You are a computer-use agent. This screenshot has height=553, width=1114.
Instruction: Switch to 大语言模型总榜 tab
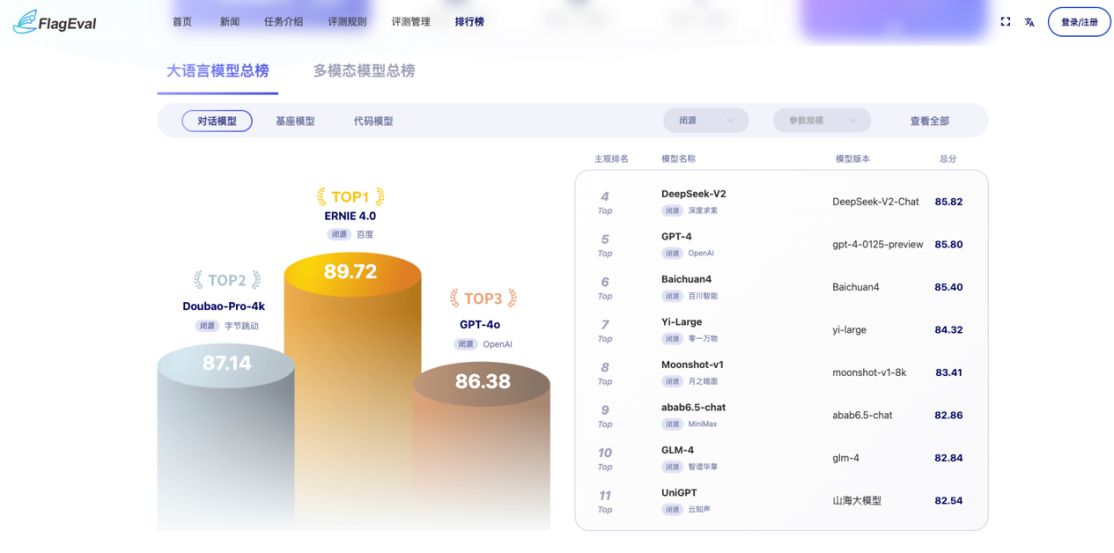[217, 71]
